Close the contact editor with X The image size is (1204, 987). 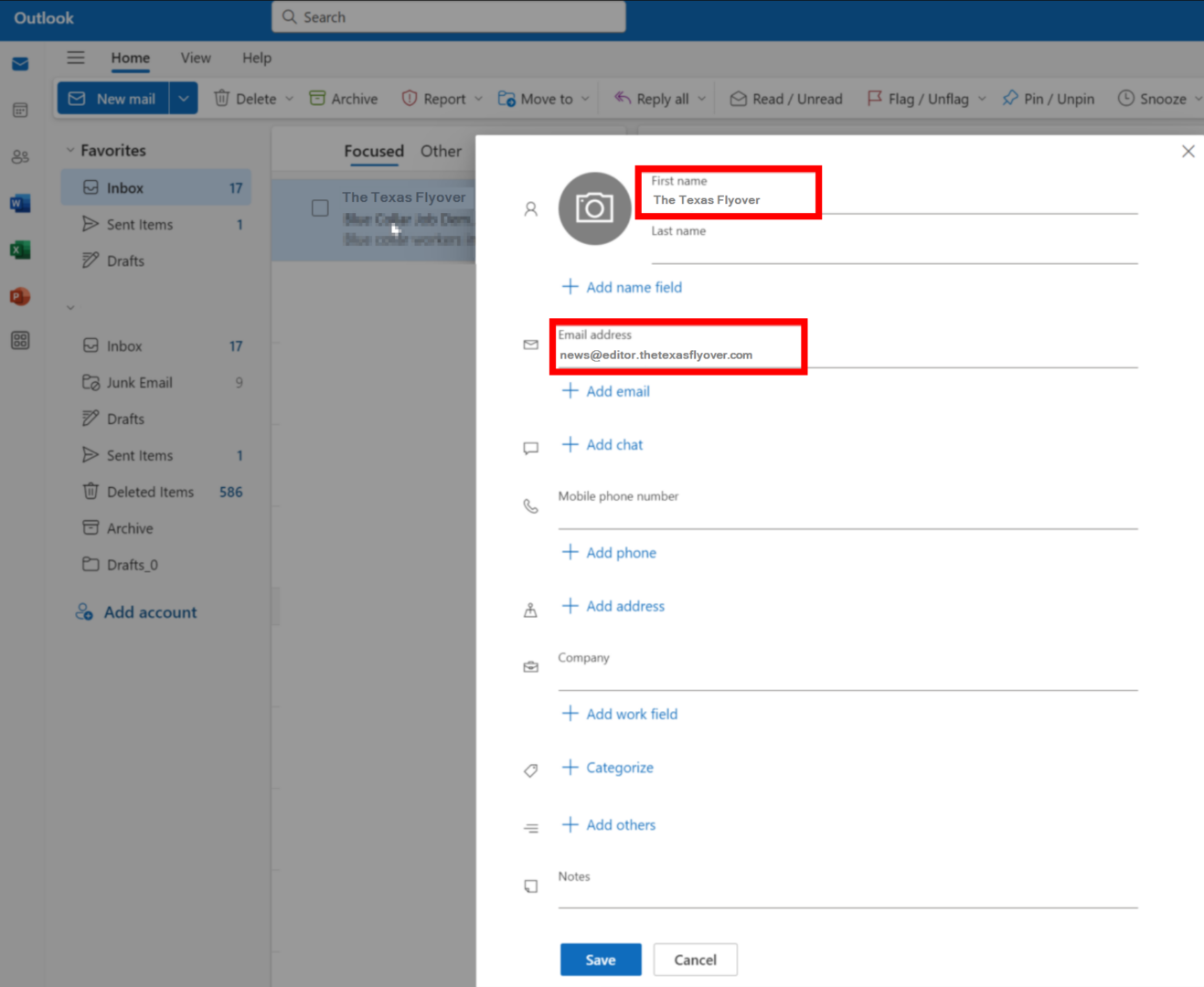1188,152
